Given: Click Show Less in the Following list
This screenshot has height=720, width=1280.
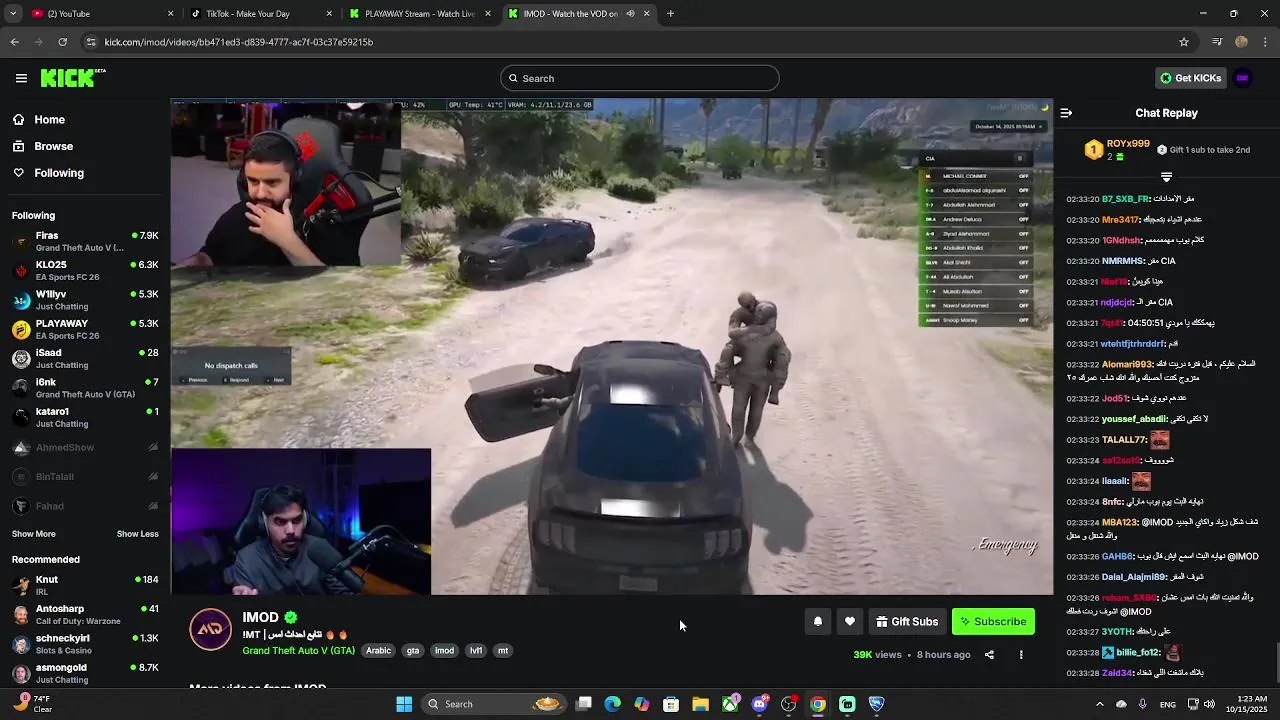Looking at the screenshot, I should [x=138, y=534].
